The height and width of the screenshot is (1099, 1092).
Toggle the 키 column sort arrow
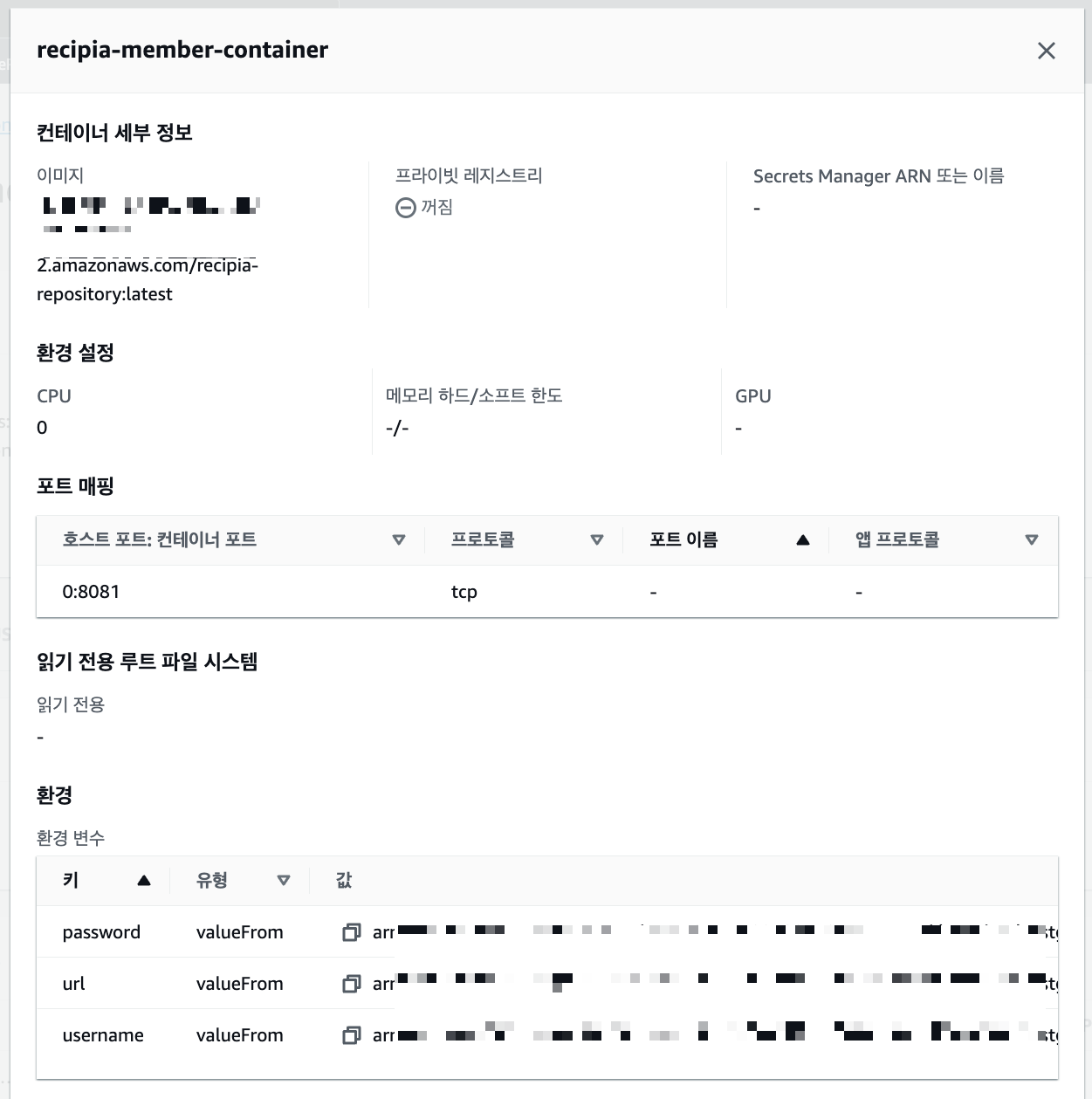click(x=142, y=880)
